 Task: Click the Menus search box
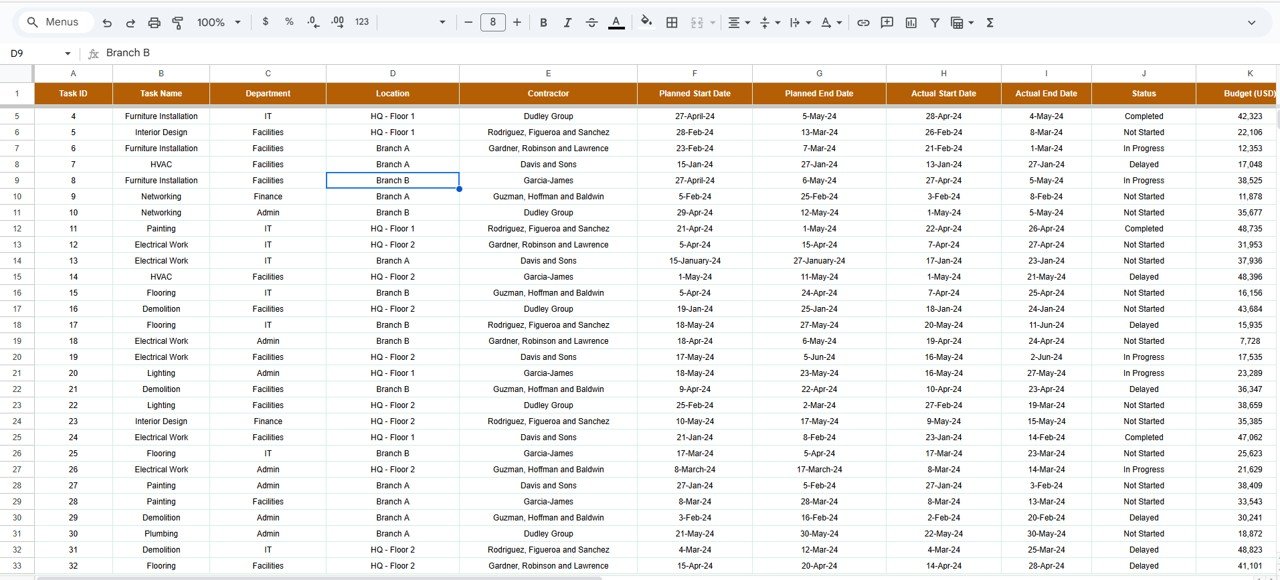56,22
